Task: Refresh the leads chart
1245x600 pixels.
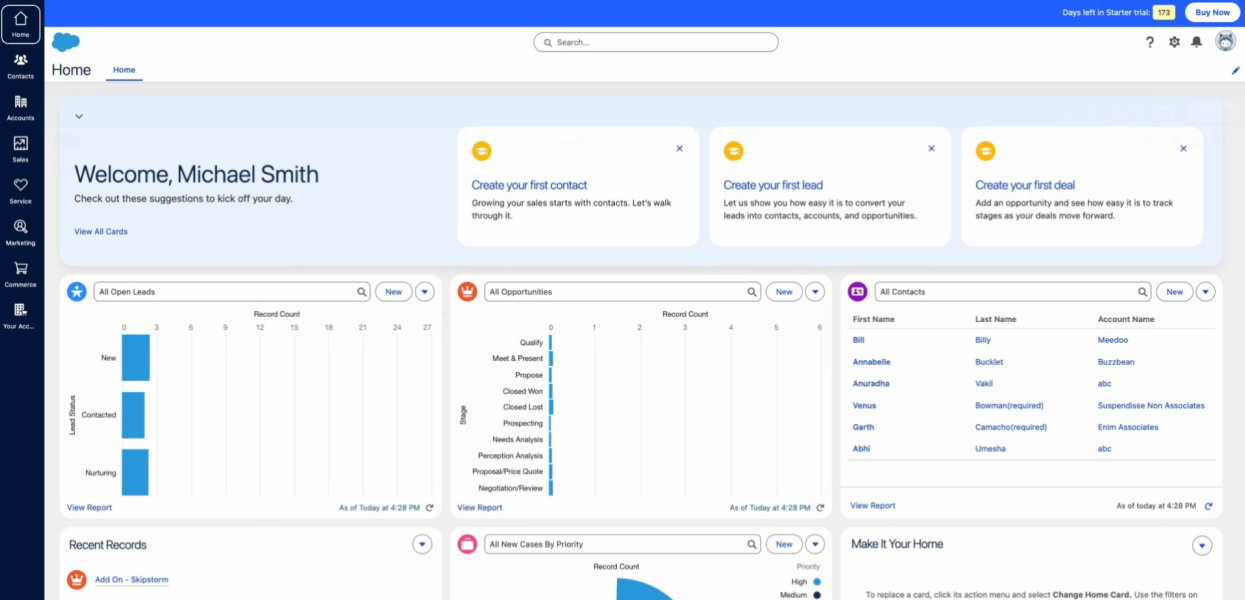Action: (x=430, y=507)
